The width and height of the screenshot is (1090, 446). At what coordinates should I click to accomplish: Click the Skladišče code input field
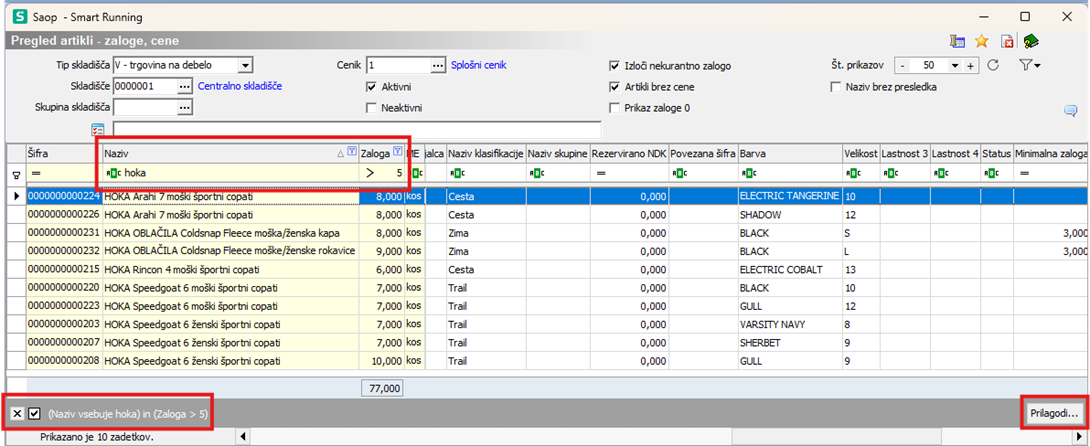(x=145, y=86)
